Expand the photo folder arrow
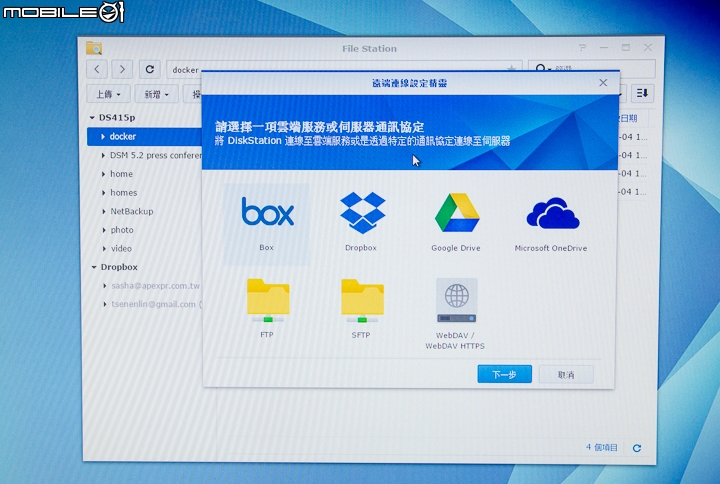Image resolution: width=720 pixels, height=484 pixels. point(104,230)
